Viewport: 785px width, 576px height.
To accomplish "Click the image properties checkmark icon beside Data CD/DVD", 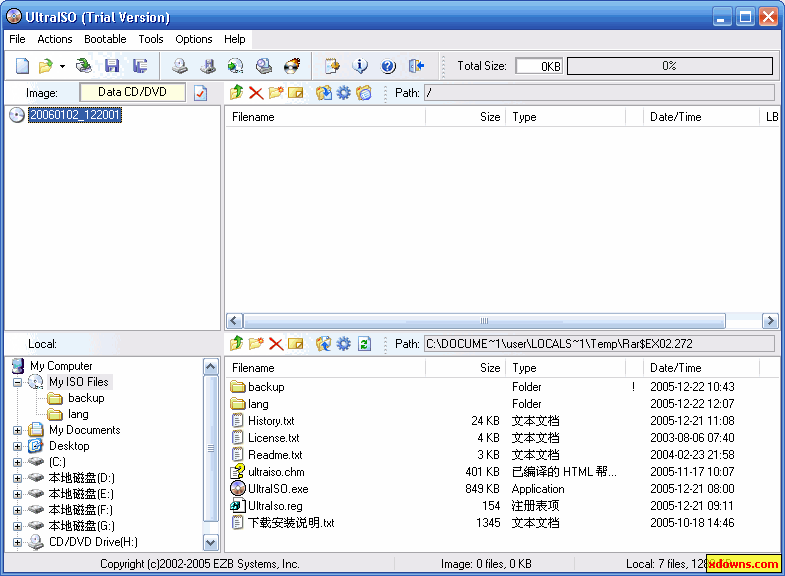I will pyautogui.click(x=200, y=93).
